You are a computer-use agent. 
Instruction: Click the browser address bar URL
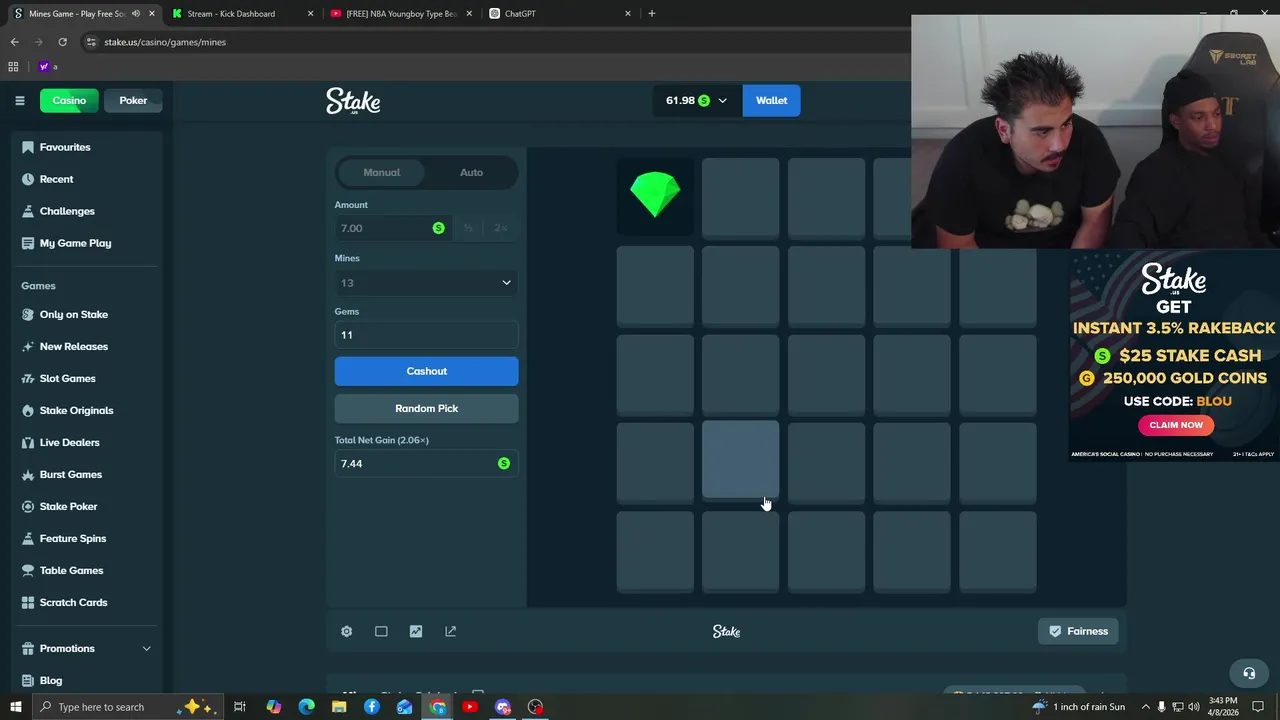pos(165,42)
